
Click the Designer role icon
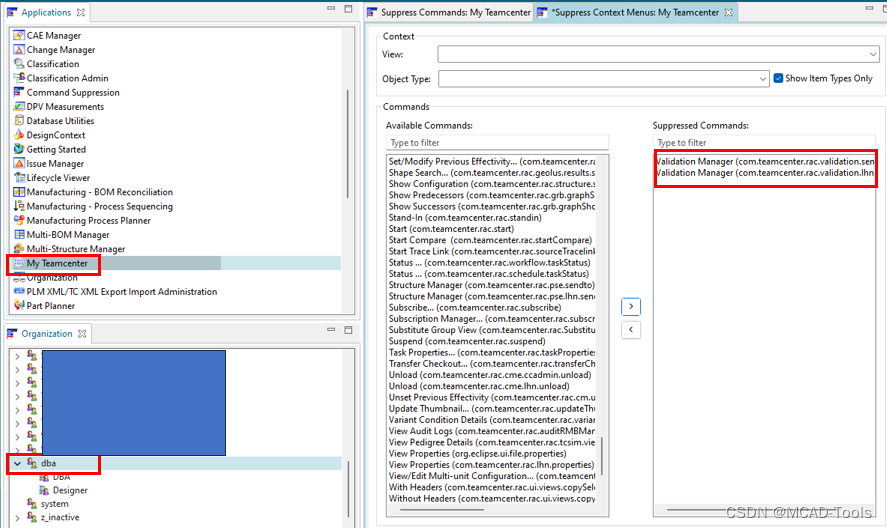pos(44,490)
